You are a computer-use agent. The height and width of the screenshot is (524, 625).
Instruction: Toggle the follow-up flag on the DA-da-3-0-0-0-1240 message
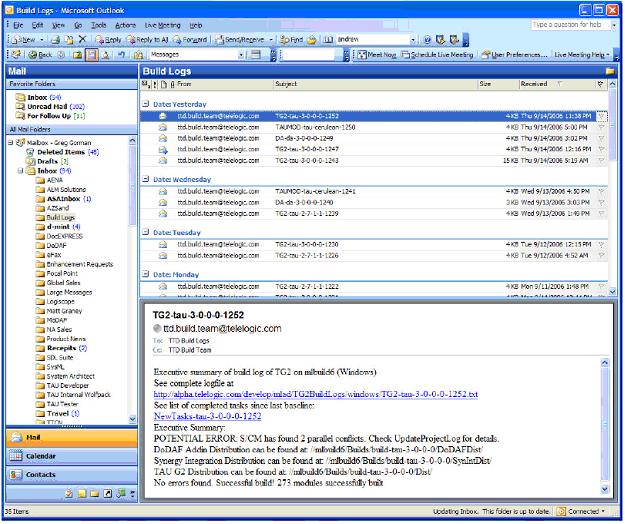click(601, 202)
